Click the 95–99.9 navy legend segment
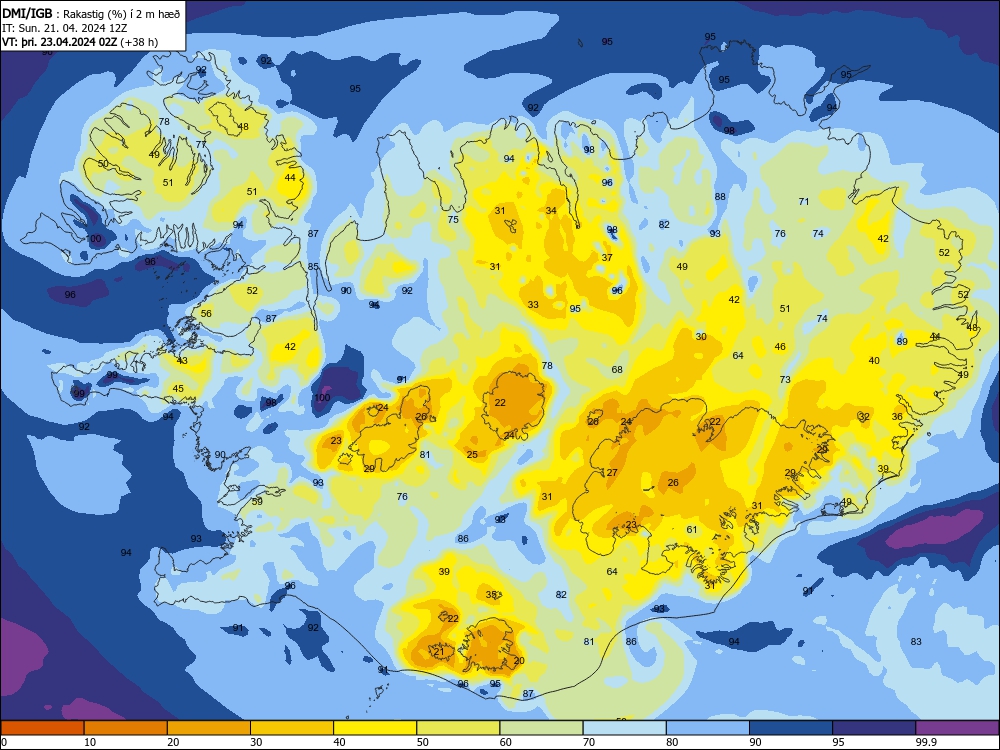Image resolution: width=1000 pixels, height=750 pixels. 874,728
